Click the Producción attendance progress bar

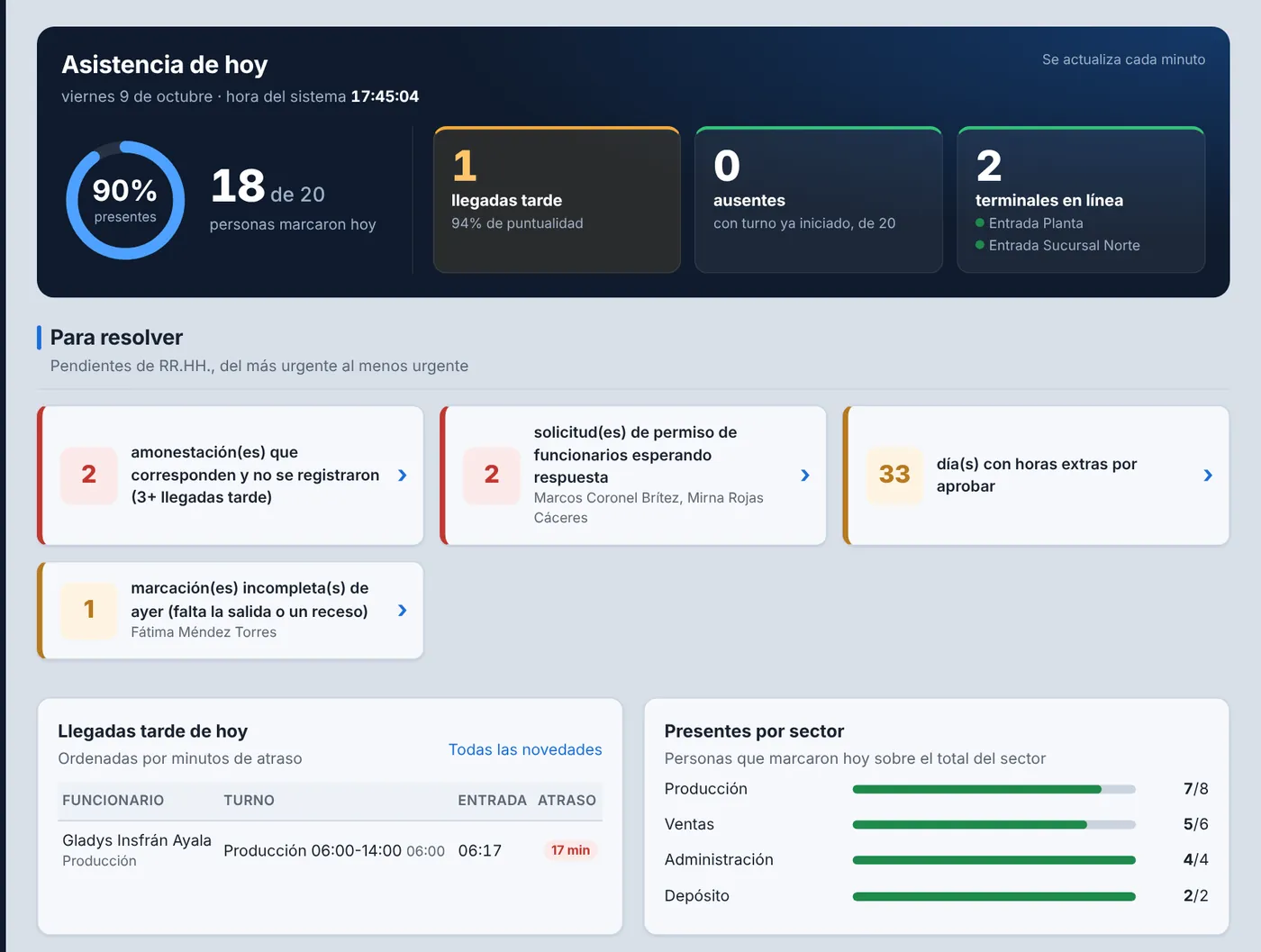pyautogui.click(x=994, y=789)
